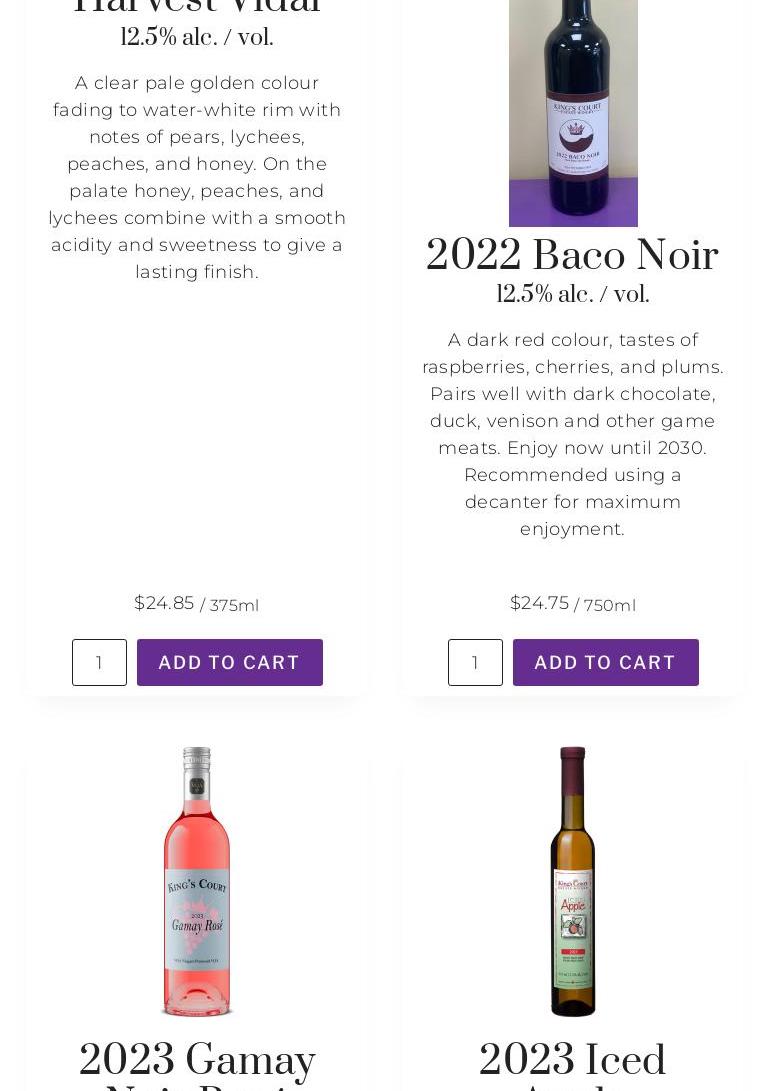This screenshot has height=1091, width=770.
Task: View the Iced Apple bottle photo
Action: tap(572, 881)
